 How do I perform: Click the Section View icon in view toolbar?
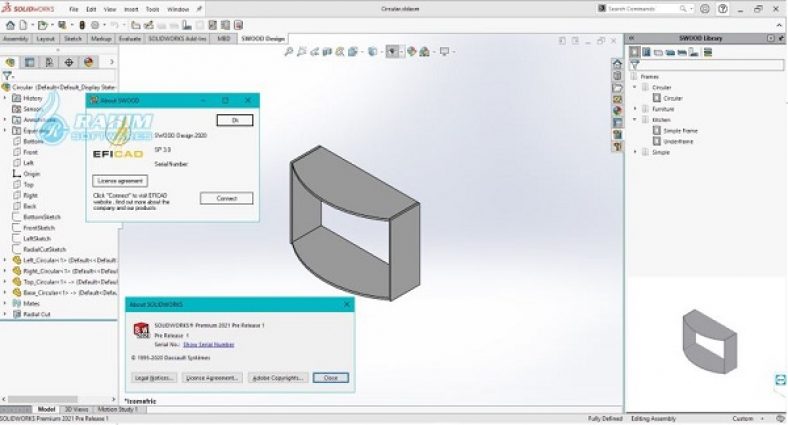point(327,52)
